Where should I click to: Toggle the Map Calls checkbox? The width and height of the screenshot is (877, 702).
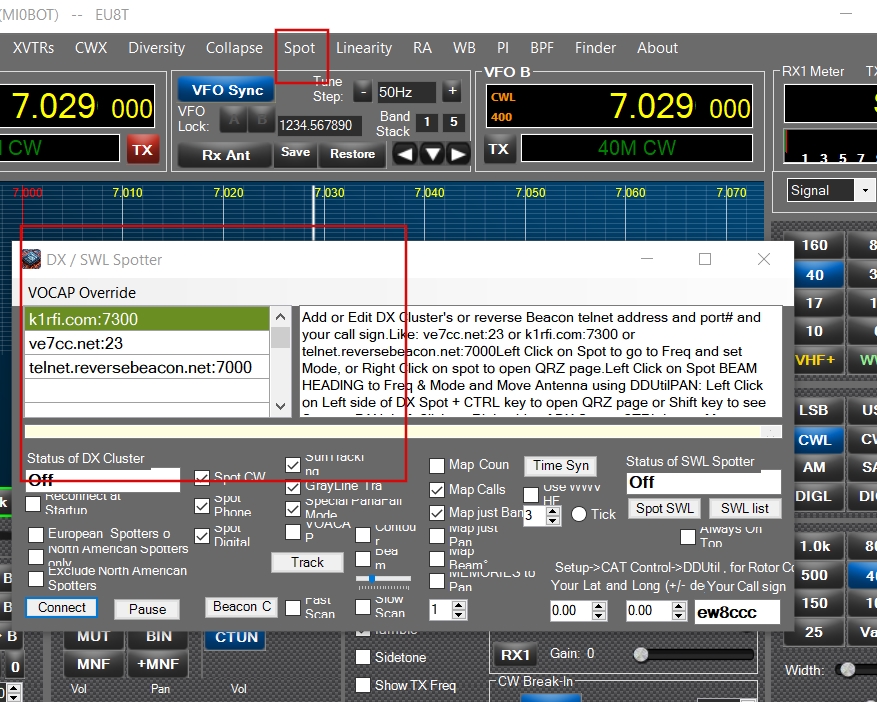click(437, 490)
